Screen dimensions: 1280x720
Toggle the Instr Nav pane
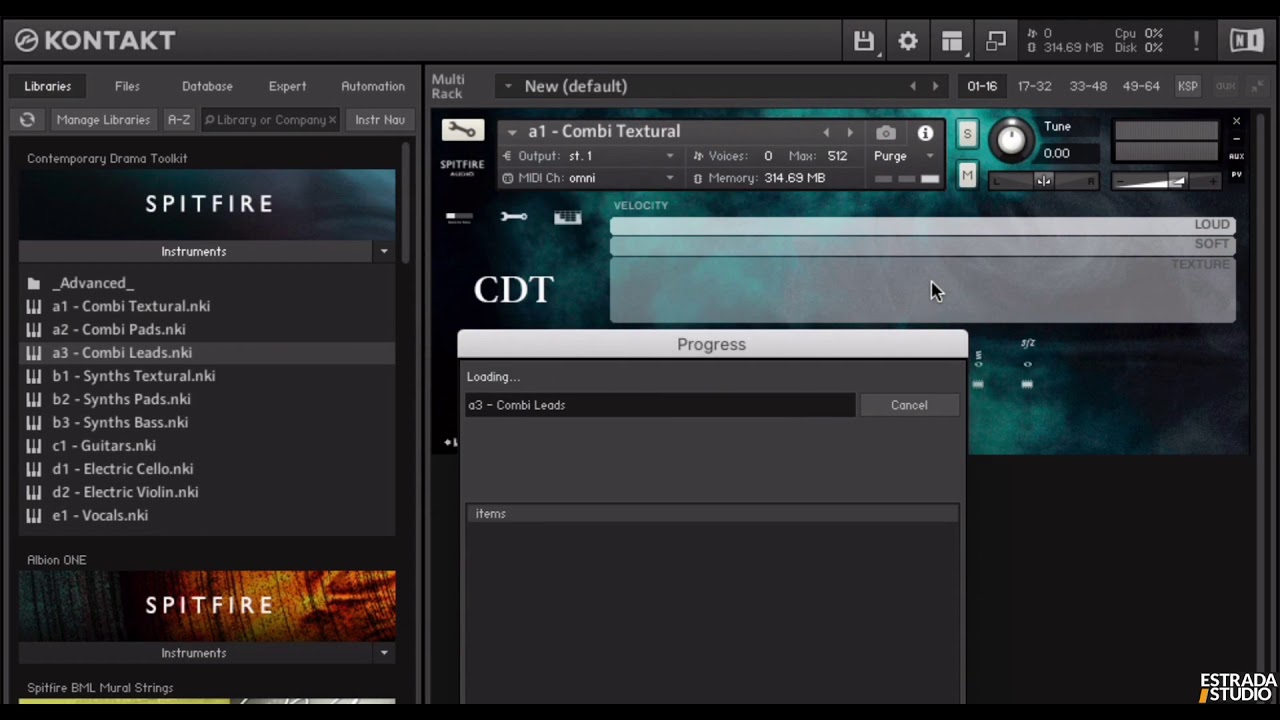click(380, 120)
